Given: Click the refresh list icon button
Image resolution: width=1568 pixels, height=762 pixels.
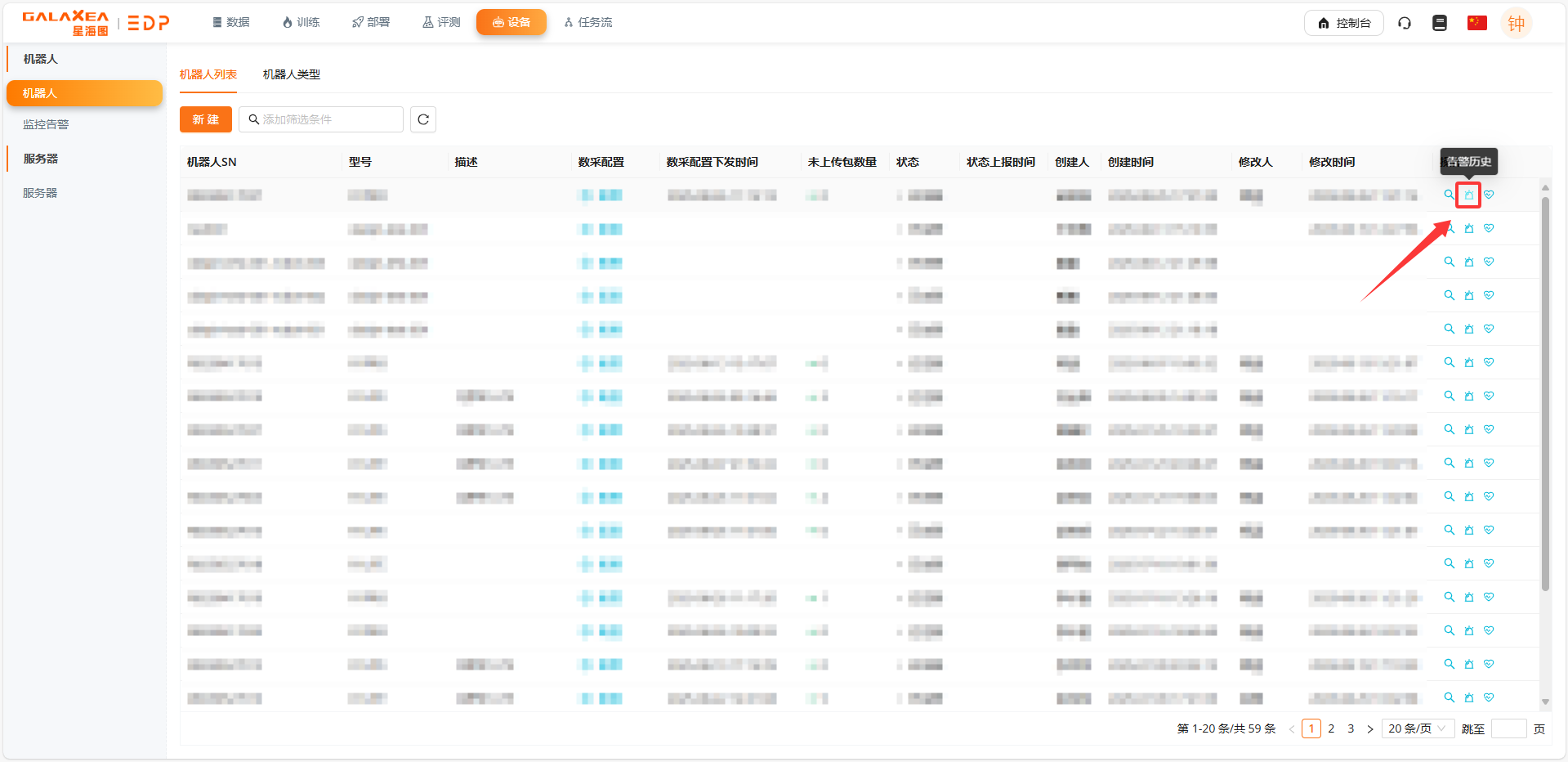Looking at the screenshot, I should pos(423,119).
